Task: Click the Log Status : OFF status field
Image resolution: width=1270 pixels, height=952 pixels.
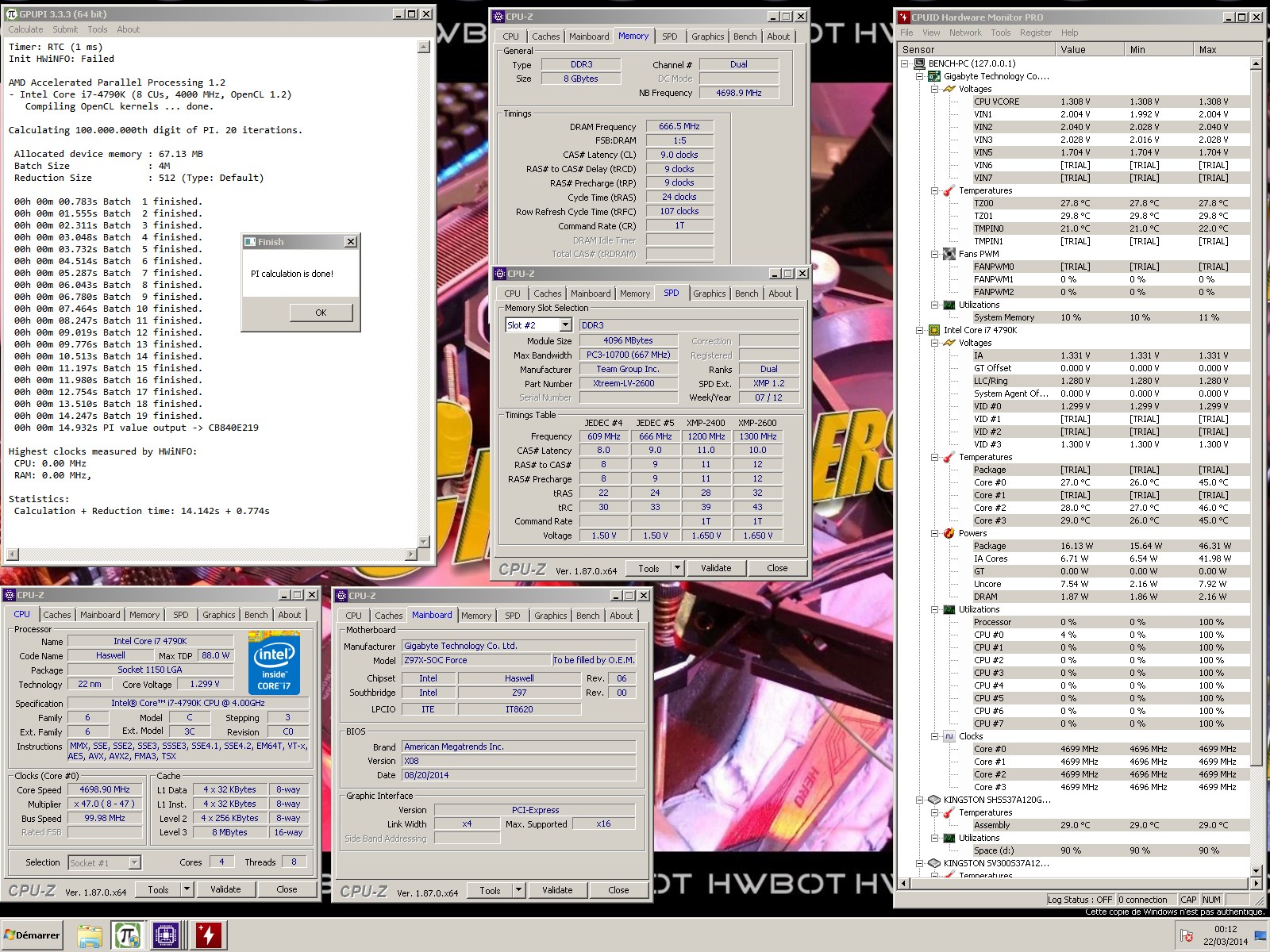Action: point(1079,900)
